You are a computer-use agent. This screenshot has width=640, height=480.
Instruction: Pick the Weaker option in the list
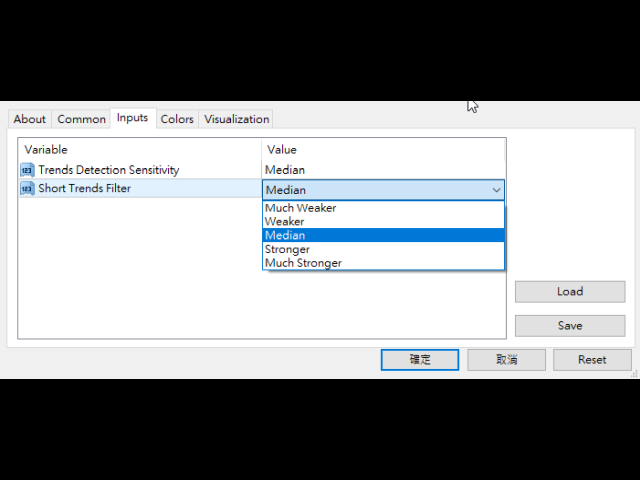(383, 222)
